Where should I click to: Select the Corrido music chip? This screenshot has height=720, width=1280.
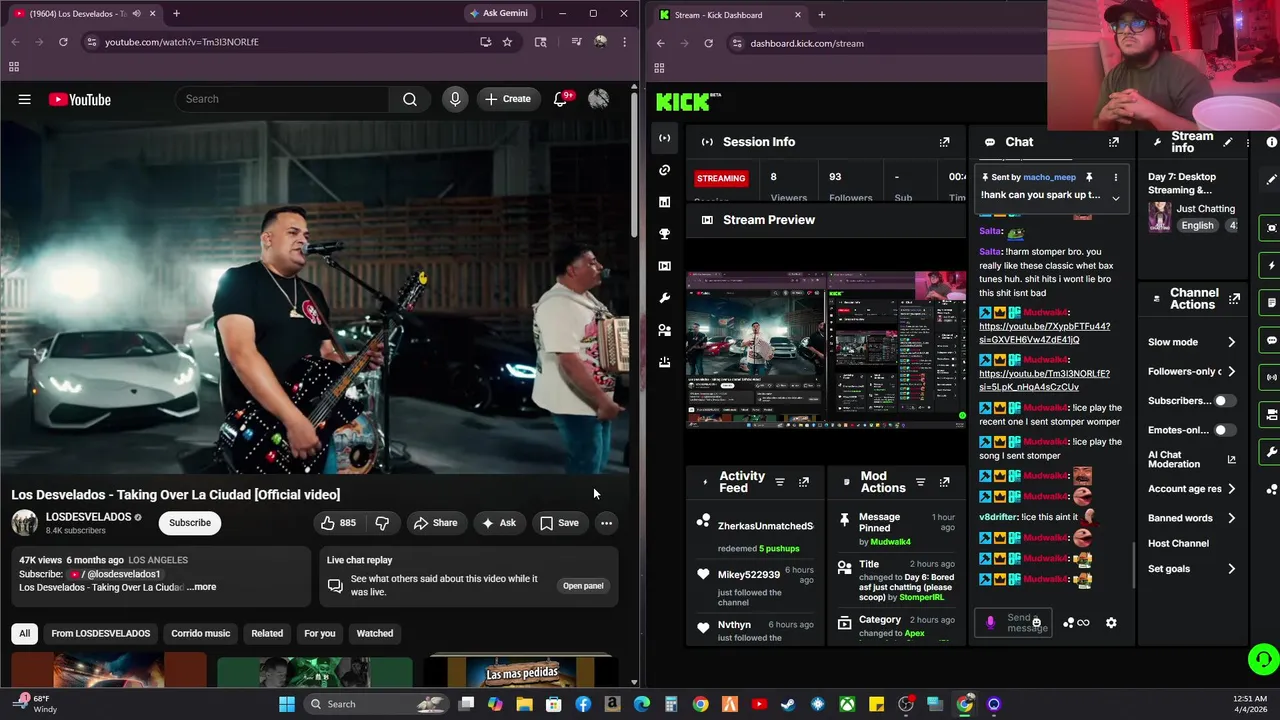pyautogui.click(x=200, y=633)
